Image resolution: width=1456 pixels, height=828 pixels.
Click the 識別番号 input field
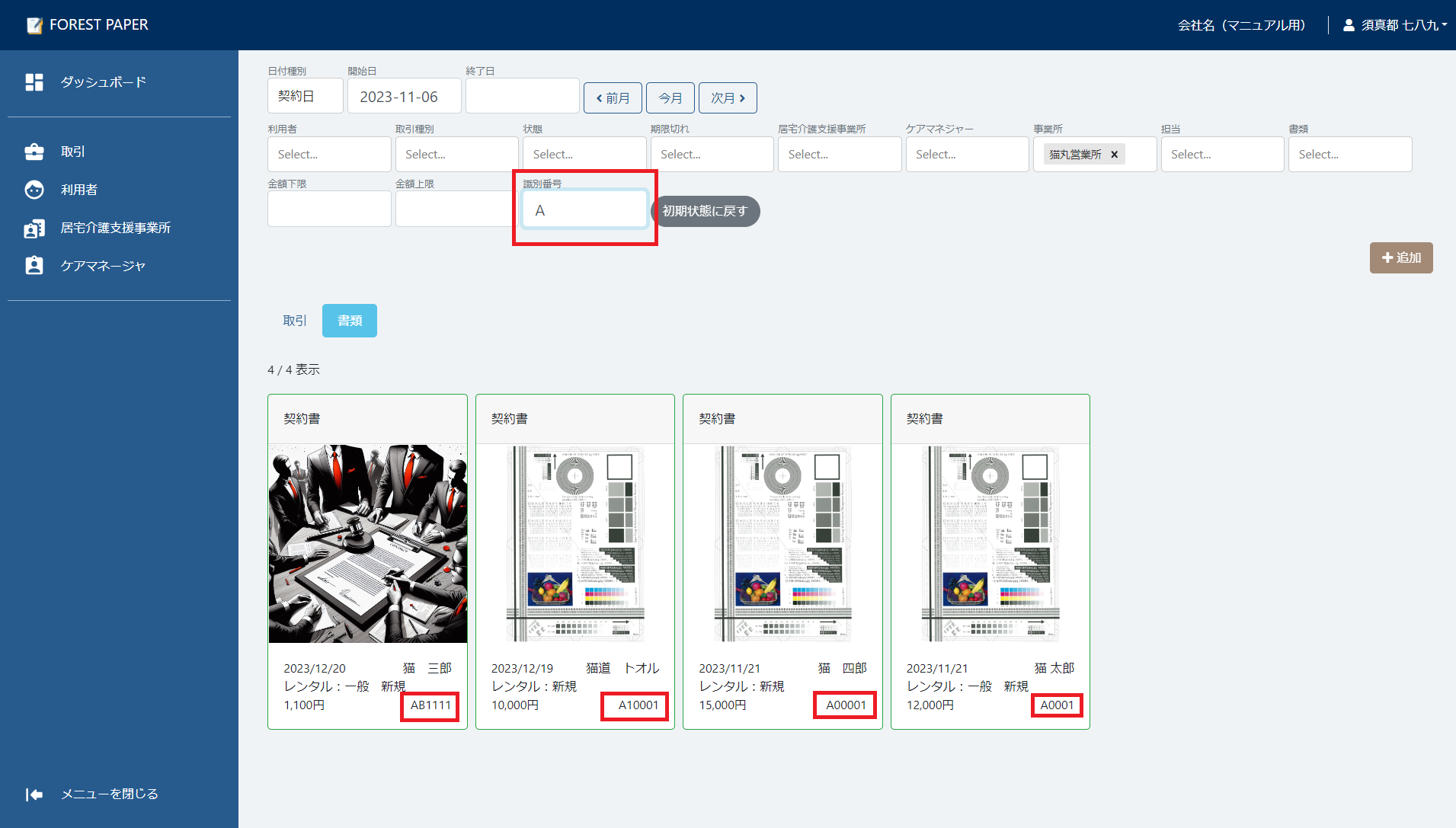pyautogui.click(x=584, y=210)
